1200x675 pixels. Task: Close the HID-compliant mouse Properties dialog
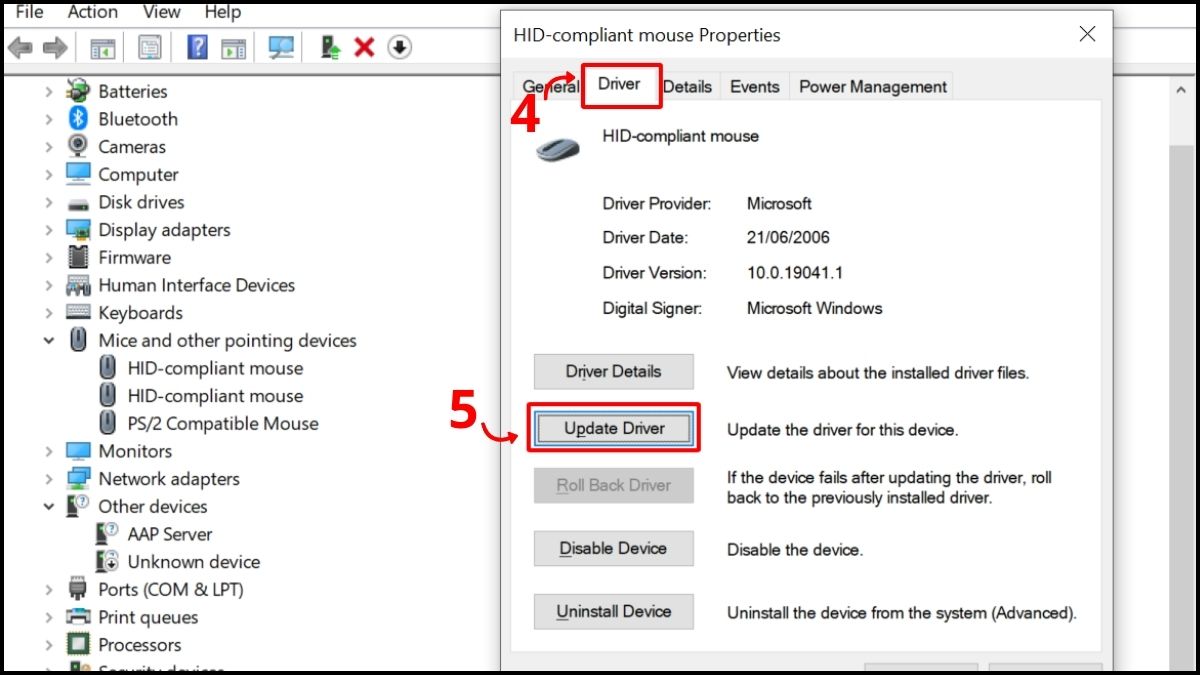(x=1087, y=33)
